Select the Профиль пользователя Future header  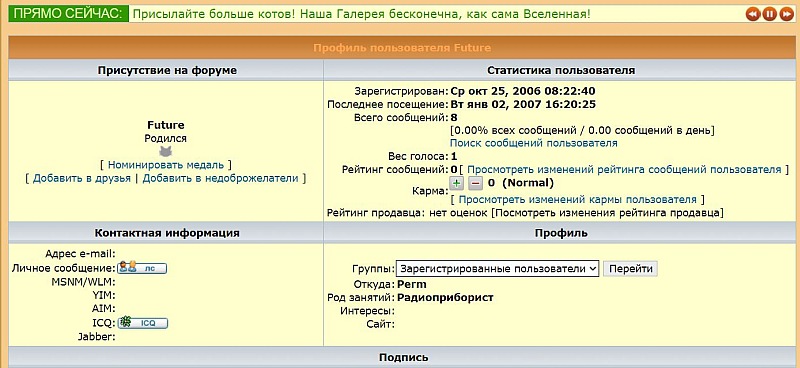pos(402,48)
